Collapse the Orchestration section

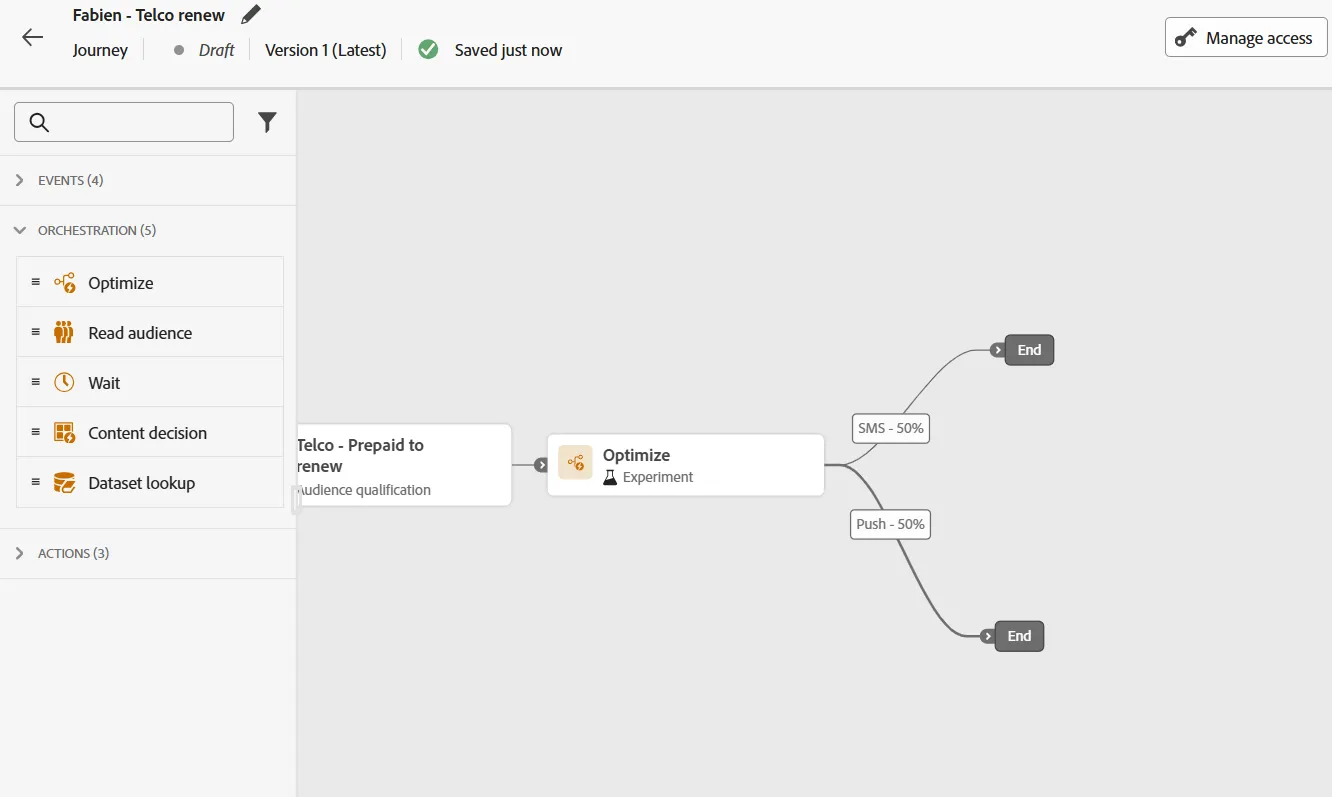148,231
